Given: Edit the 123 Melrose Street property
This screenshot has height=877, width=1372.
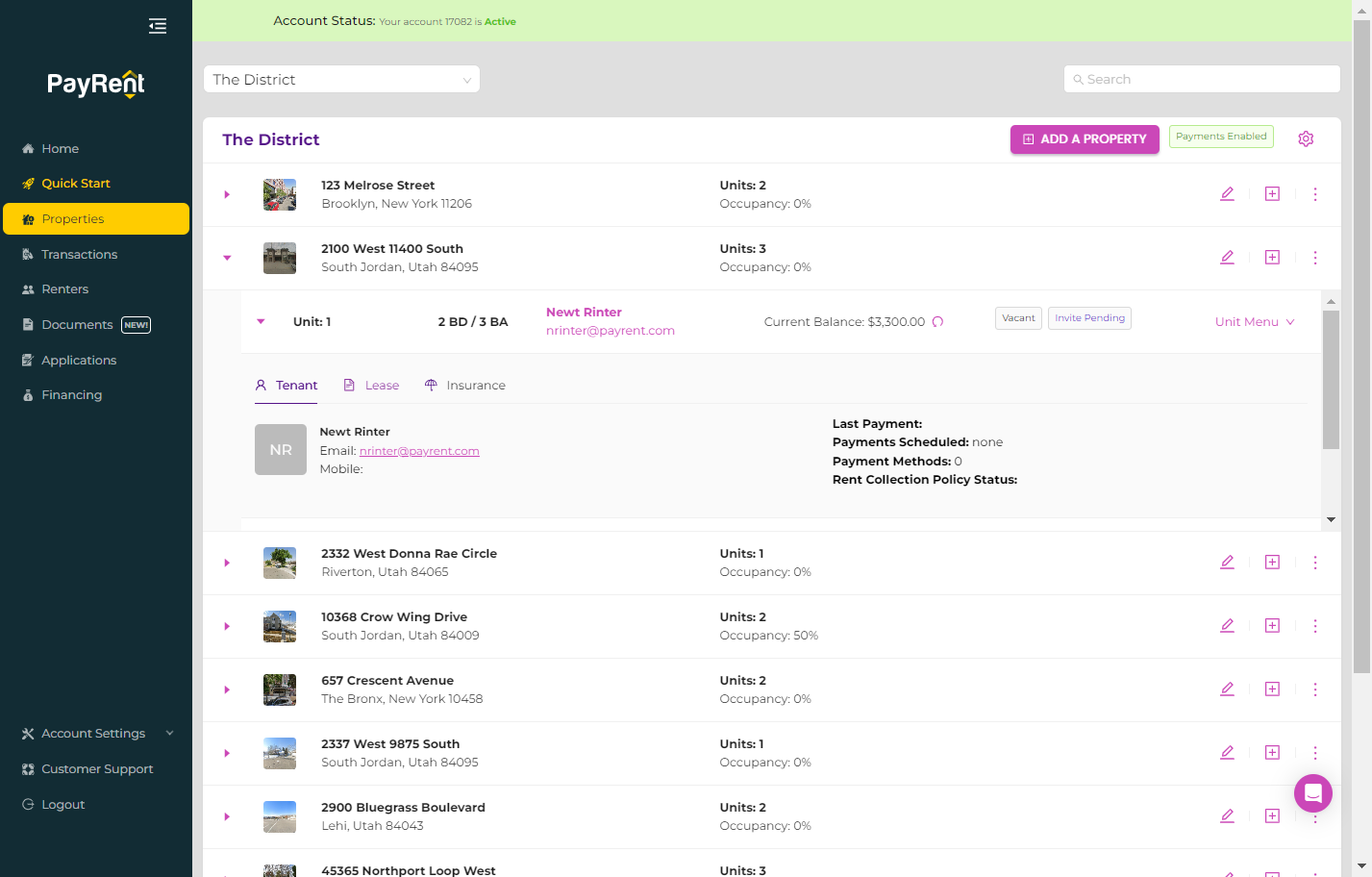Looking at the screenshot, I should (1227, 194).
